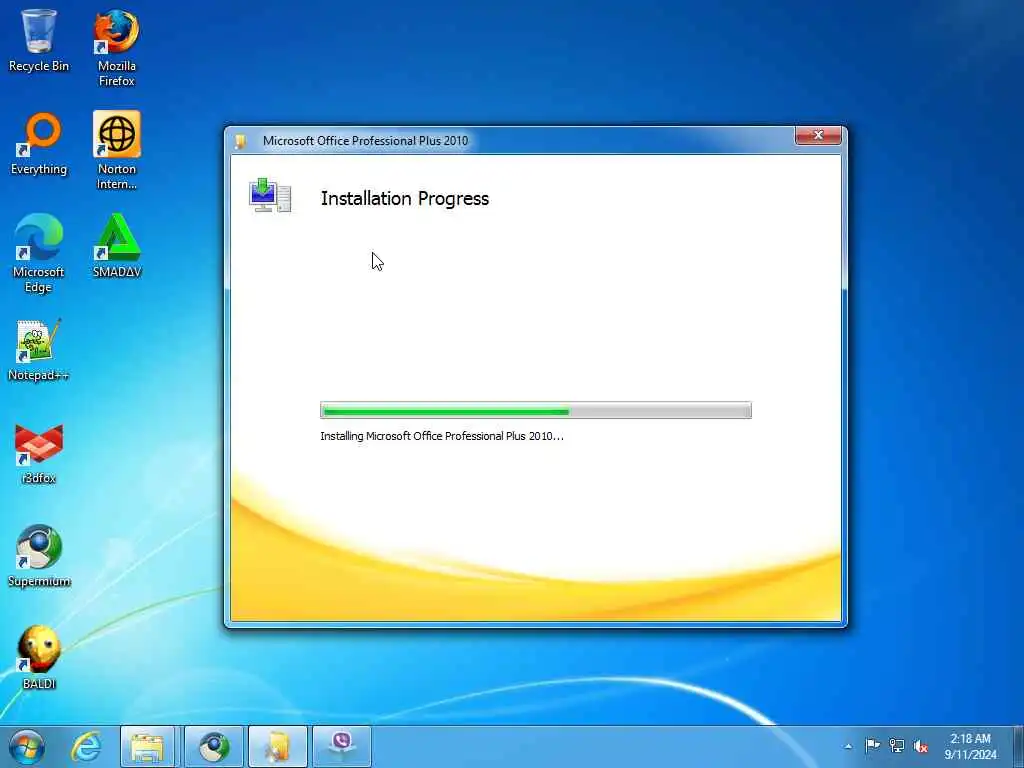Viewport: 1024px width, 768px height.
Task: Select the Norton Internet desktop shortcut
Action: point(116,150)
